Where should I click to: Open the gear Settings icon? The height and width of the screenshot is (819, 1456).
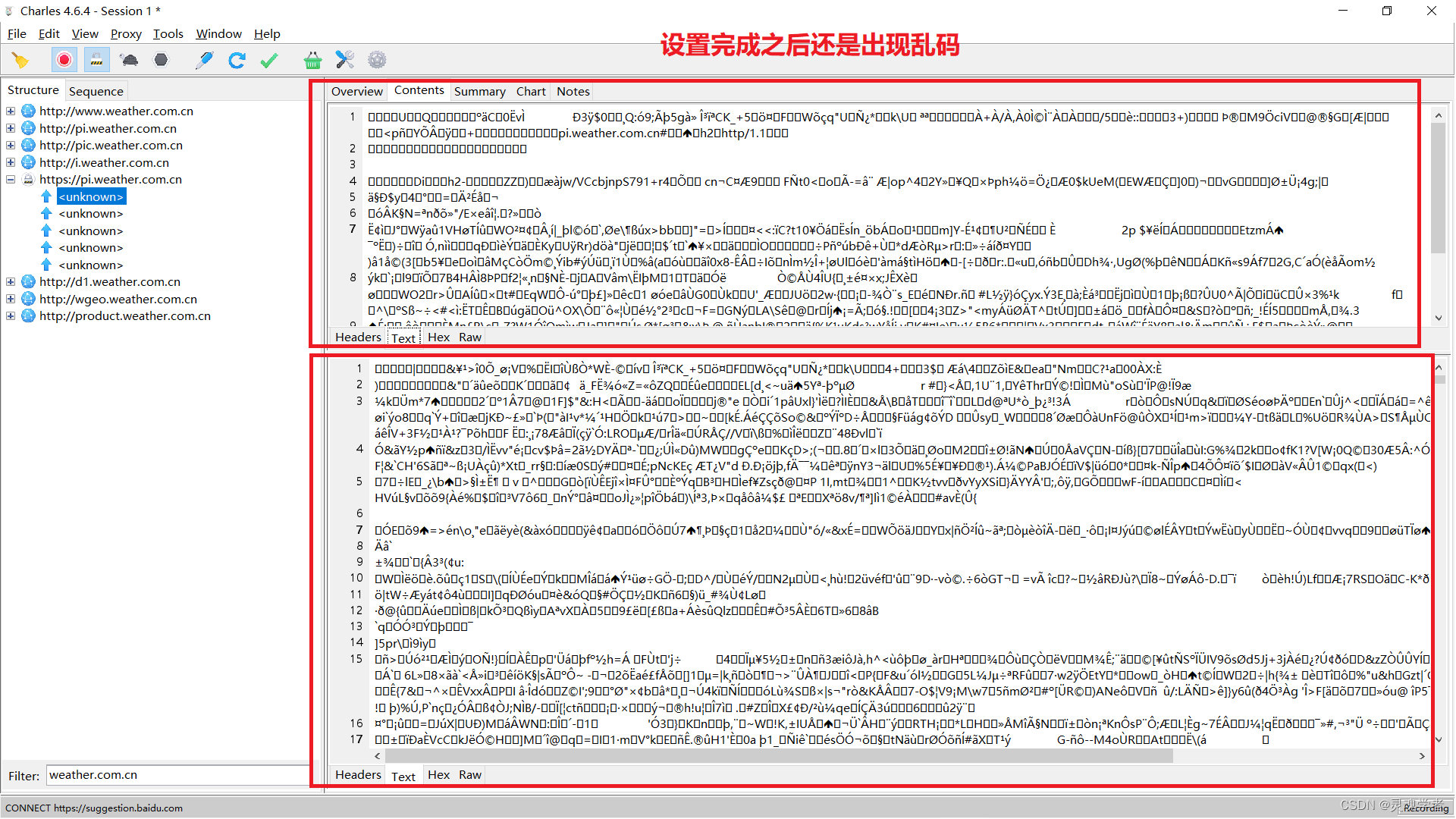point(377,60)
